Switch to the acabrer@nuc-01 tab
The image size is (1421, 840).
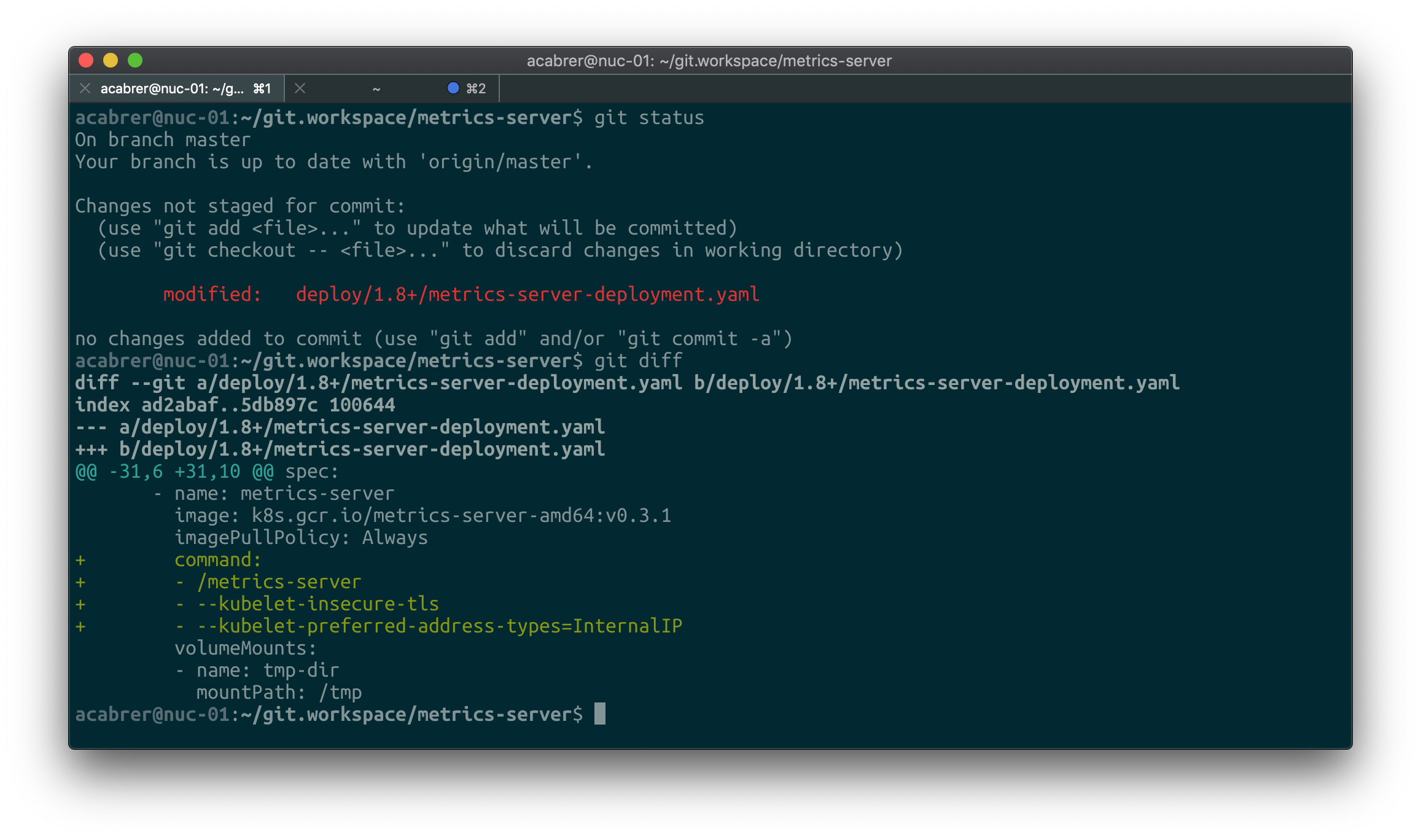pyautogui.click(x=177, y=88)
